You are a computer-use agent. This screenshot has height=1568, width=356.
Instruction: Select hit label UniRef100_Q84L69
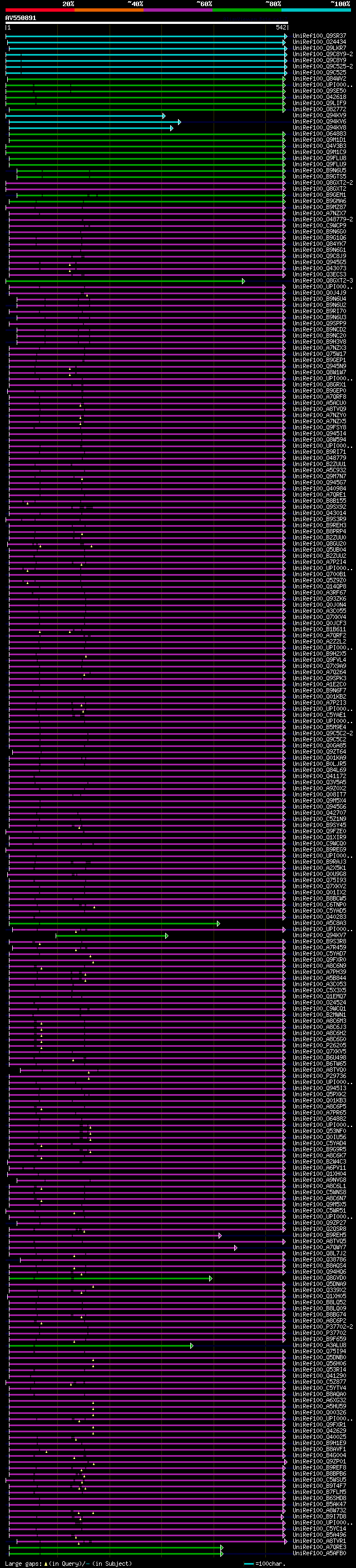pyautogui.click(x=319, y=770)
